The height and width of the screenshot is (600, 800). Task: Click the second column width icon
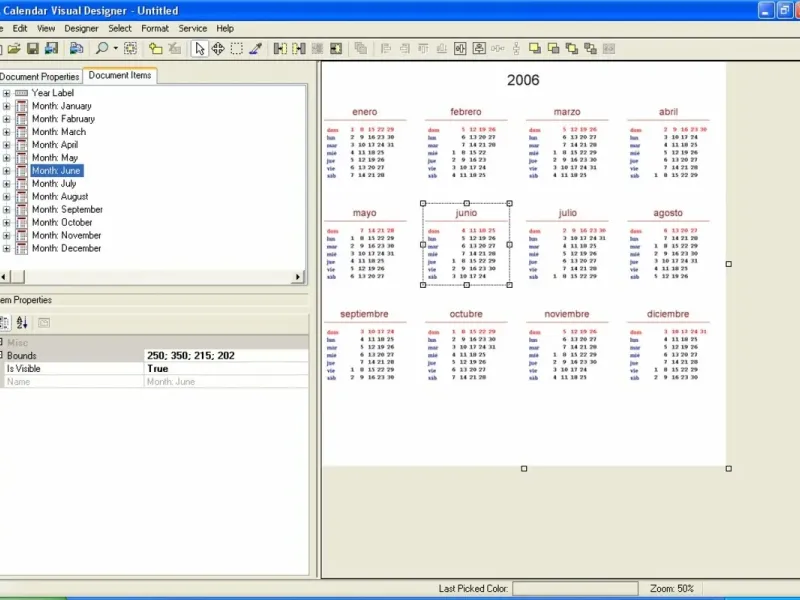click(x=299, y=48)
